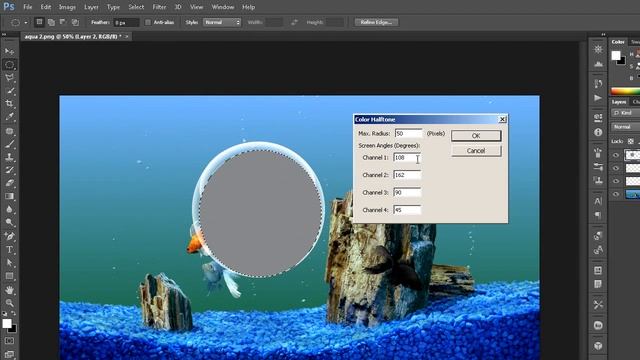
Task: Open the layer Kind filter dropdown
Action: (625, 113)
